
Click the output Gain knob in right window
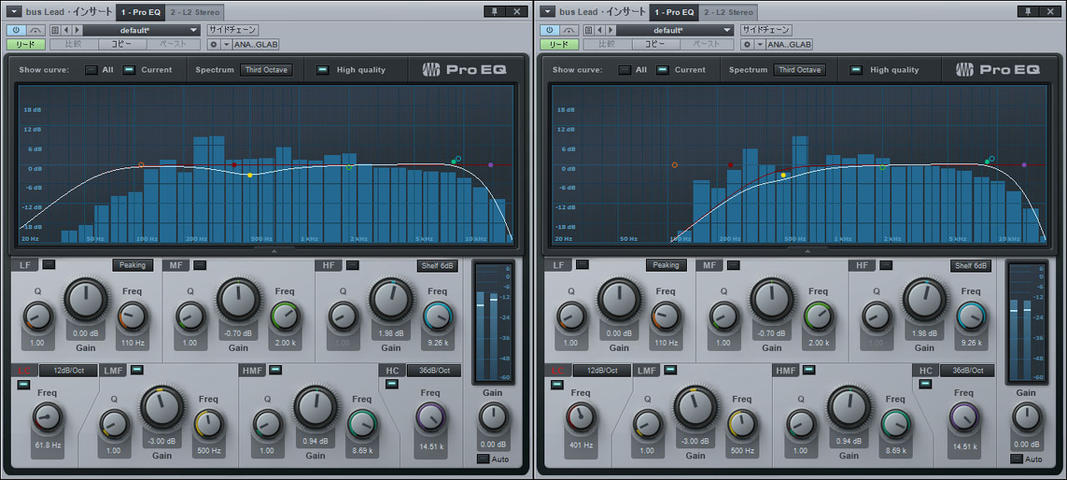1027,417
